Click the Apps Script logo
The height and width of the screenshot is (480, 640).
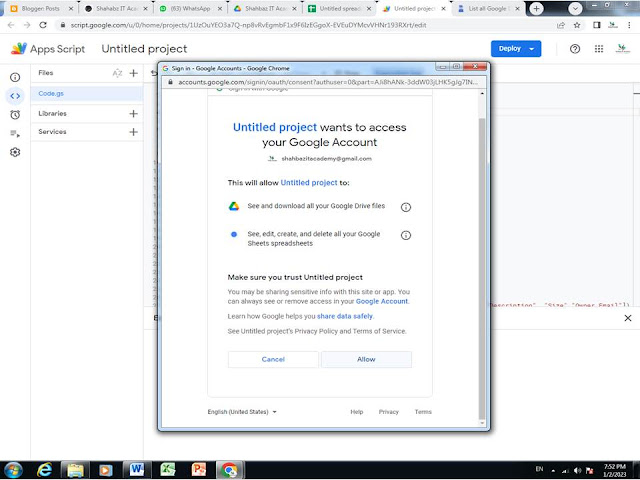(x=19, y=49)
